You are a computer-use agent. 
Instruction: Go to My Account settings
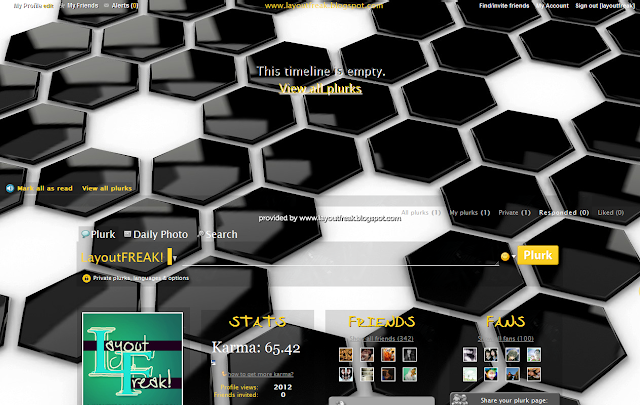552,6
